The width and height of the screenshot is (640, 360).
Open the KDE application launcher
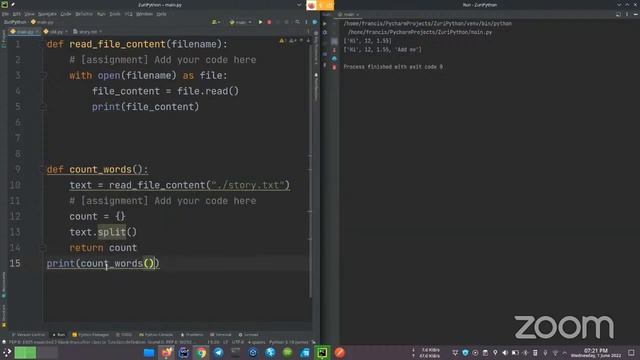[7, 353]
